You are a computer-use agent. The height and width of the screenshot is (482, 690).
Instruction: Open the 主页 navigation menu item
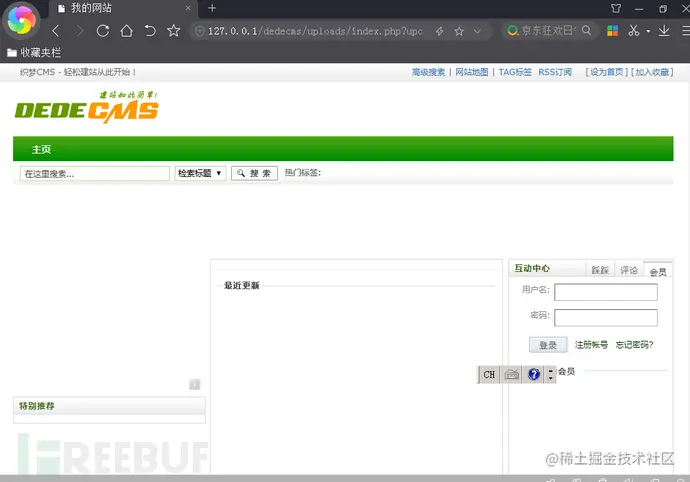[x=41, y=149]
